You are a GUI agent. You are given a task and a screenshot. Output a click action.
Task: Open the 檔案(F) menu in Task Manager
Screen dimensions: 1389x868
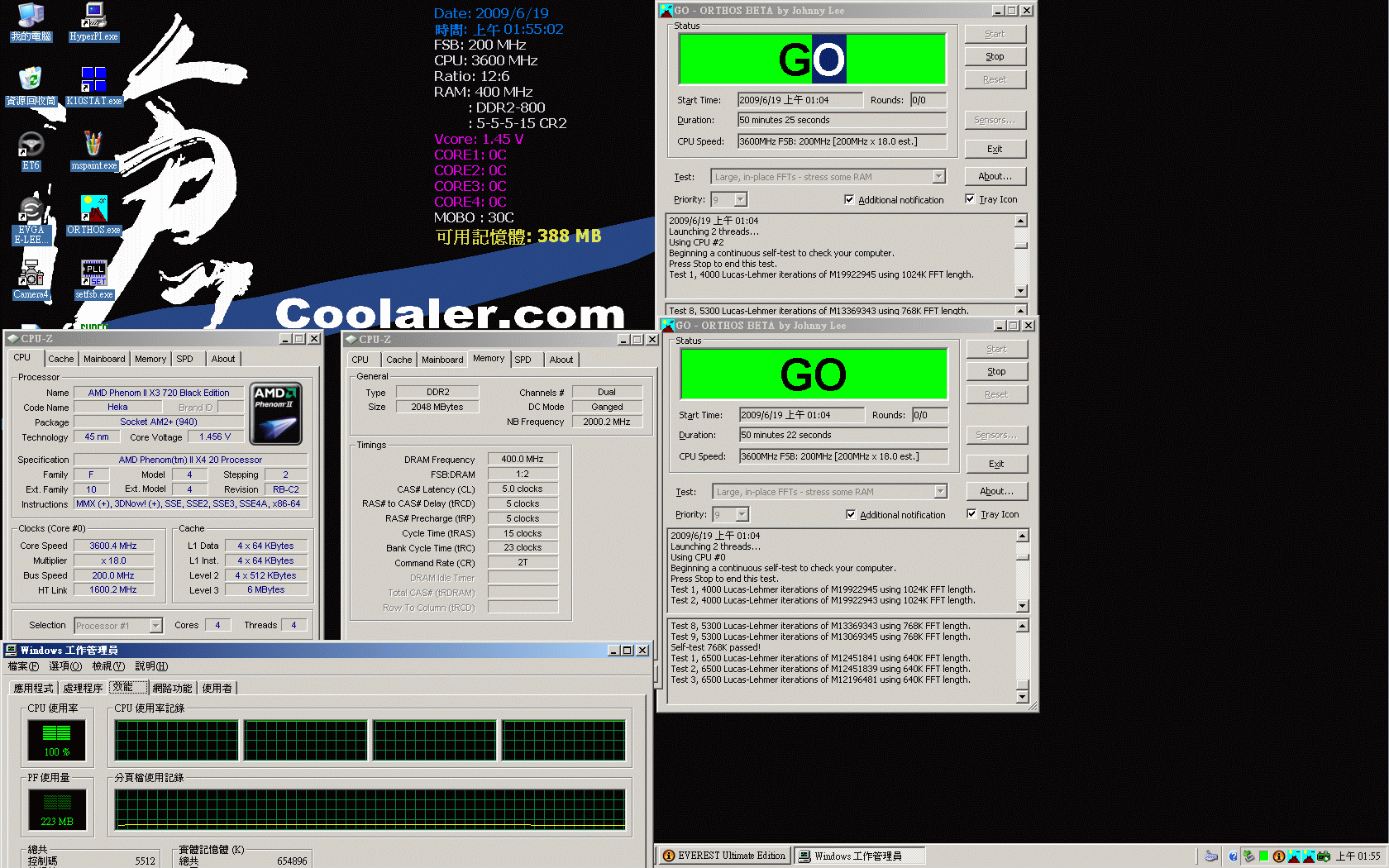23,666
